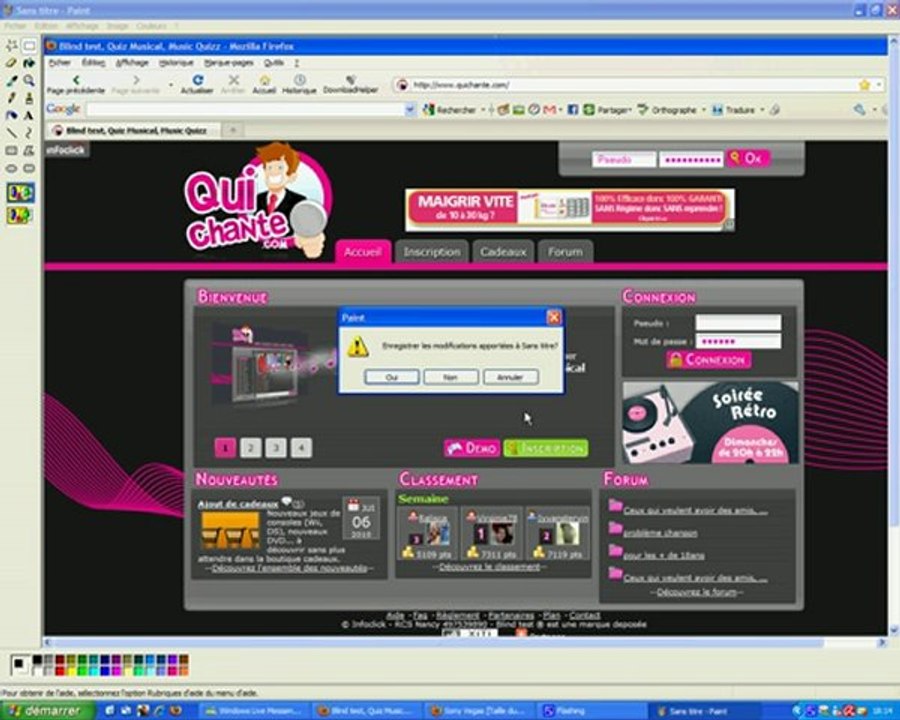Pick the Color picker eyedropper tool
The height and width of the screenshot is (720, 900).
(11, 80)
